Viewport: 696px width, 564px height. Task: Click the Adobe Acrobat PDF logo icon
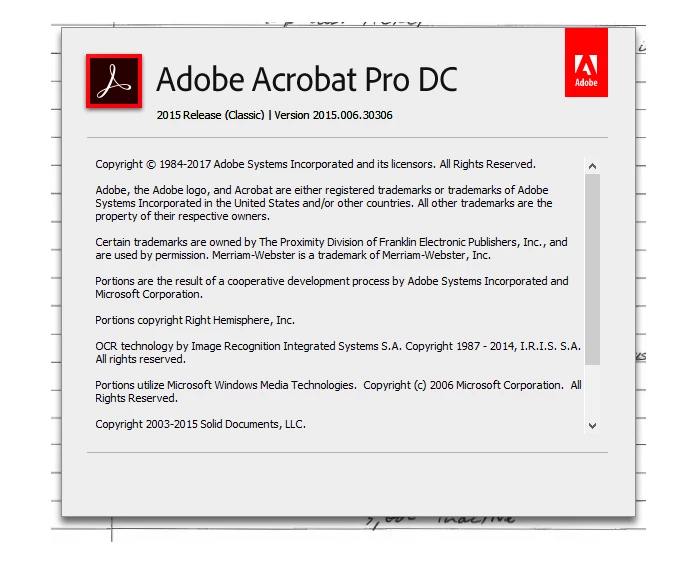(x=114, y=81)
